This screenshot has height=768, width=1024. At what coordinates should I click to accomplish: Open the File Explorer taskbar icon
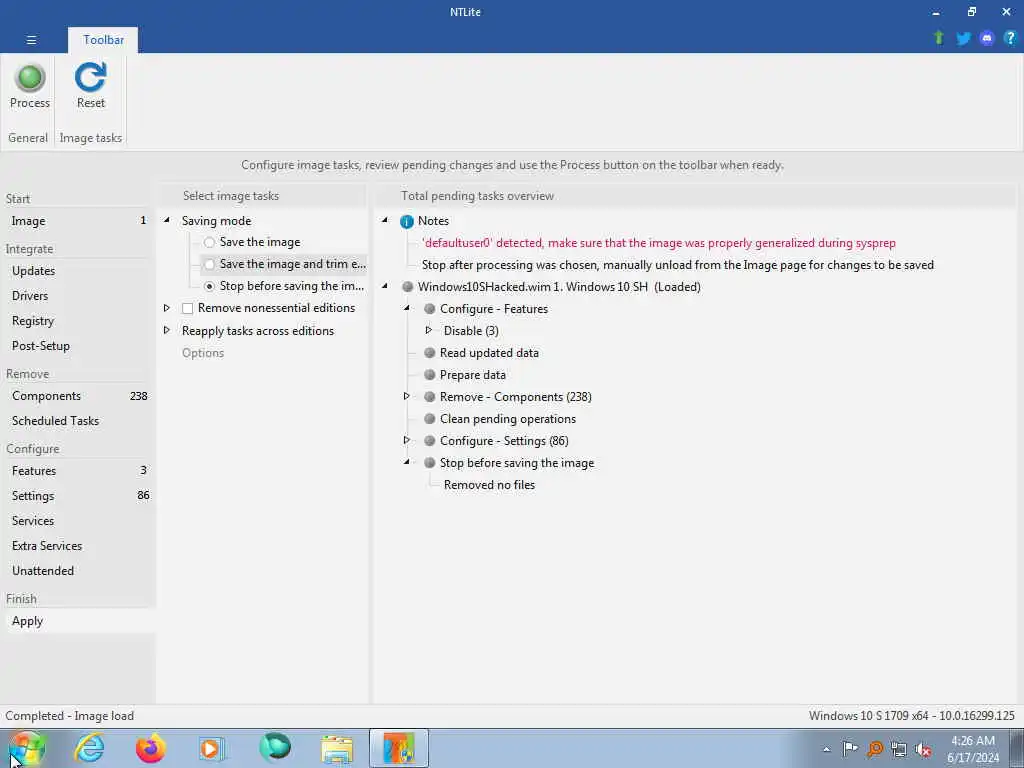[337, 749]
